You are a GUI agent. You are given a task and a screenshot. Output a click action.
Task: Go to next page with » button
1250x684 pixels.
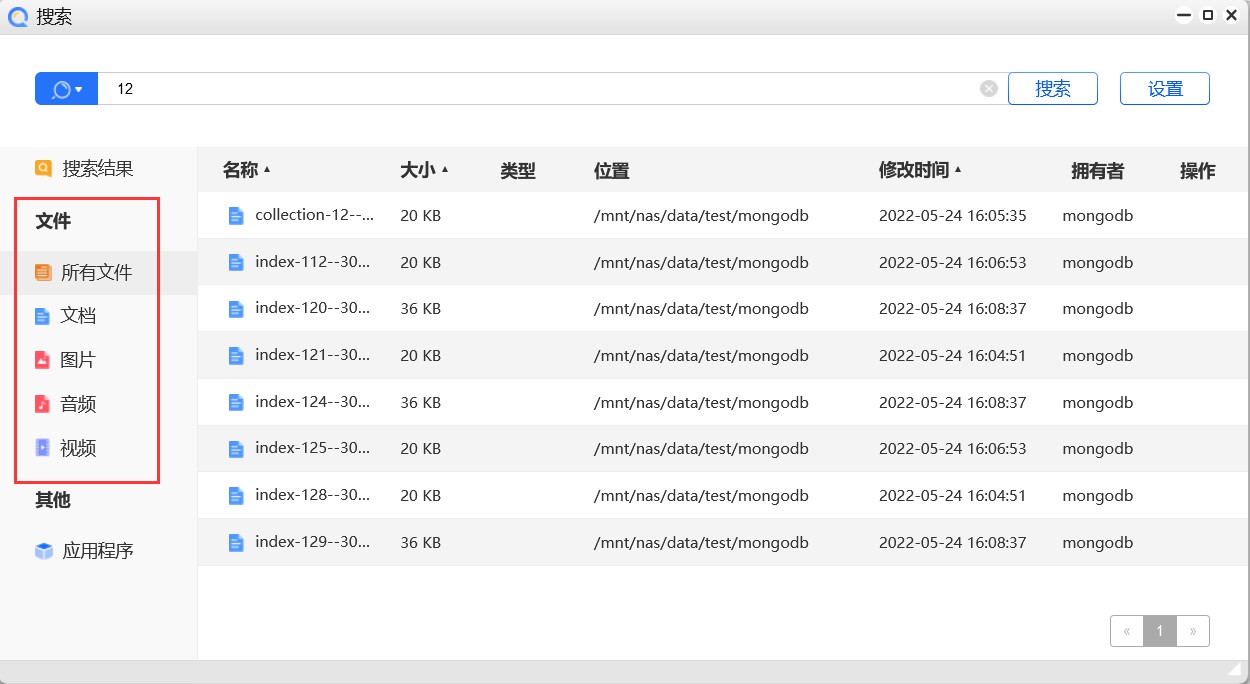(x=1193, y=631)
